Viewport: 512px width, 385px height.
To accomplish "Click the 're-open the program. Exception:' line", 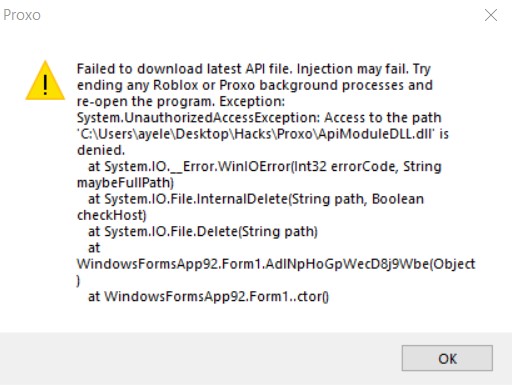I will pos(181,102).
